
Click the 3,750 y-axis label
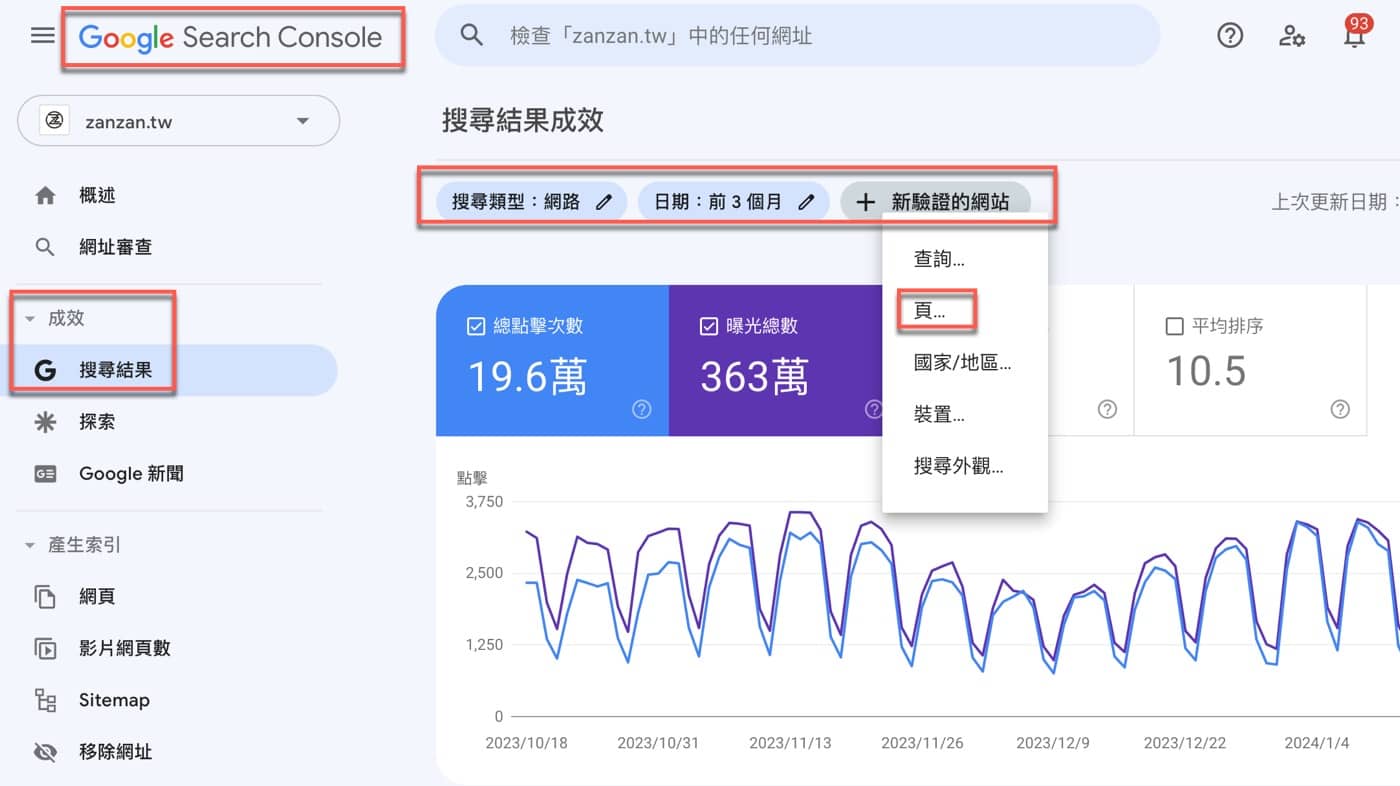point(485,502)
